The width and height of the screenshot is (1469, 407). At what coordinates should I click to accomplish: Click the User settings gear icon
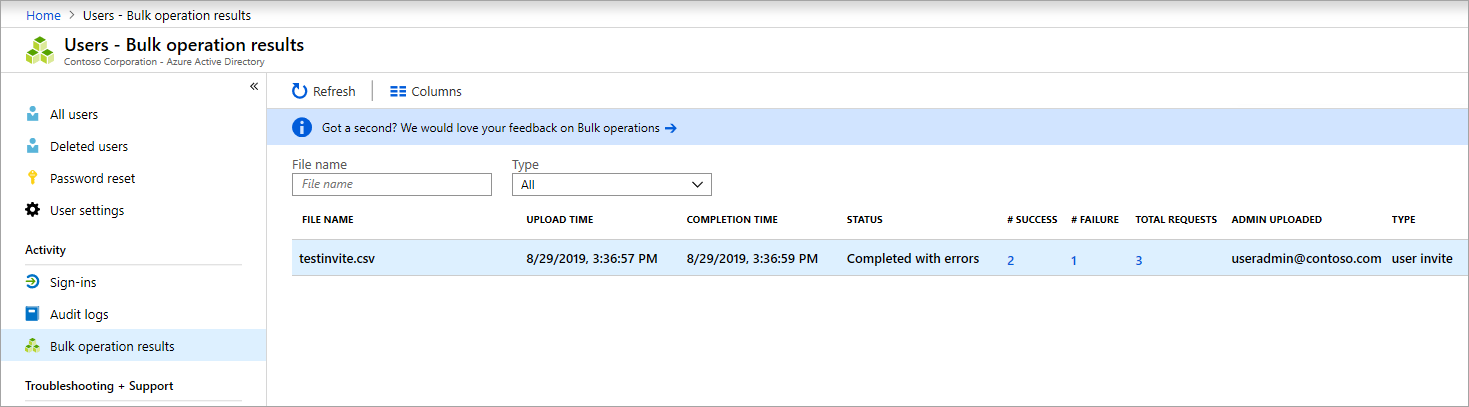point(33,210)
